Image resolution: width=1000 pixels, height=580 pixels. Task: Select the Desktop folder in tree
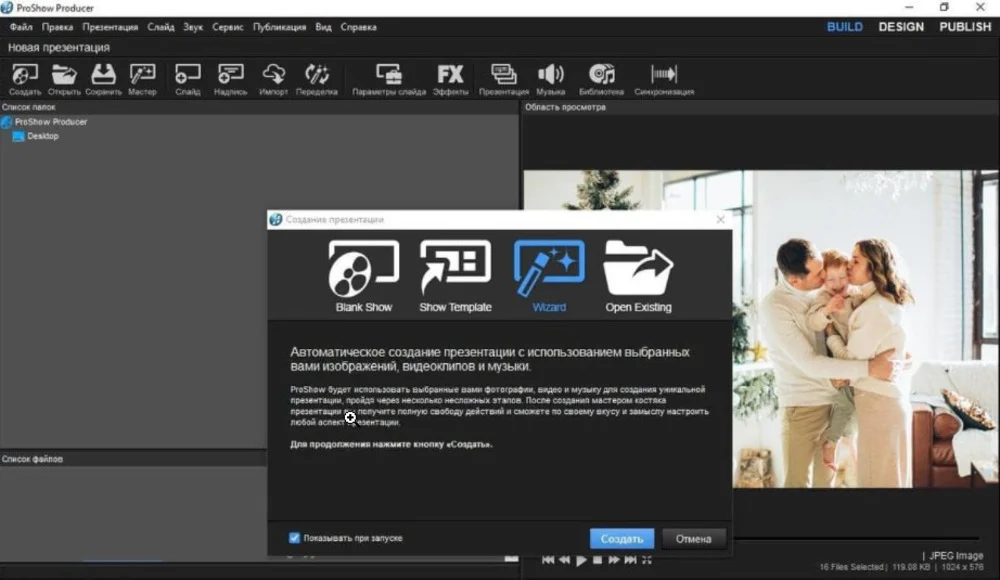42,136
